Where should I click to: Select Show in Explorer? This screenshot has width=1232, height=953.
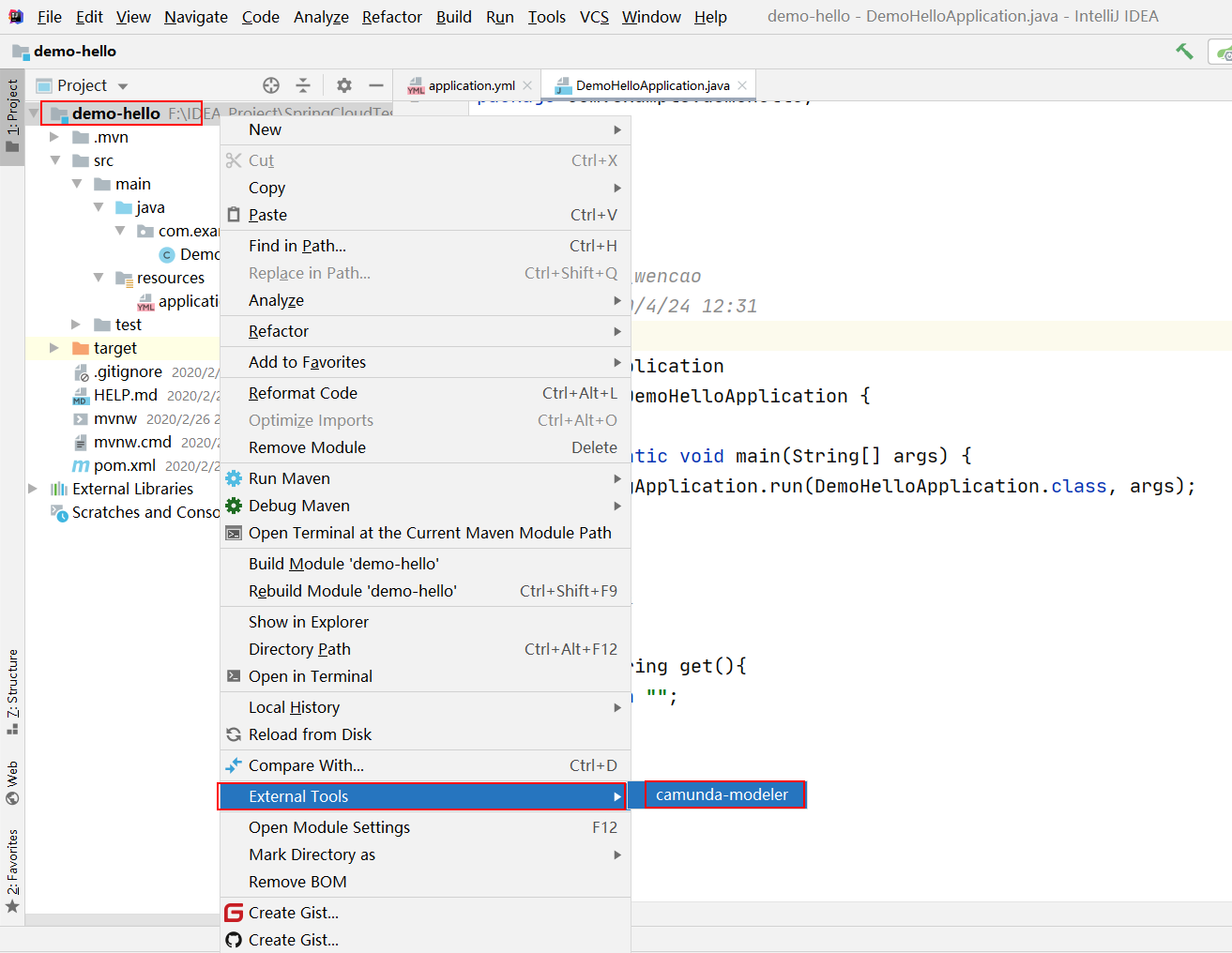point(425,622)
